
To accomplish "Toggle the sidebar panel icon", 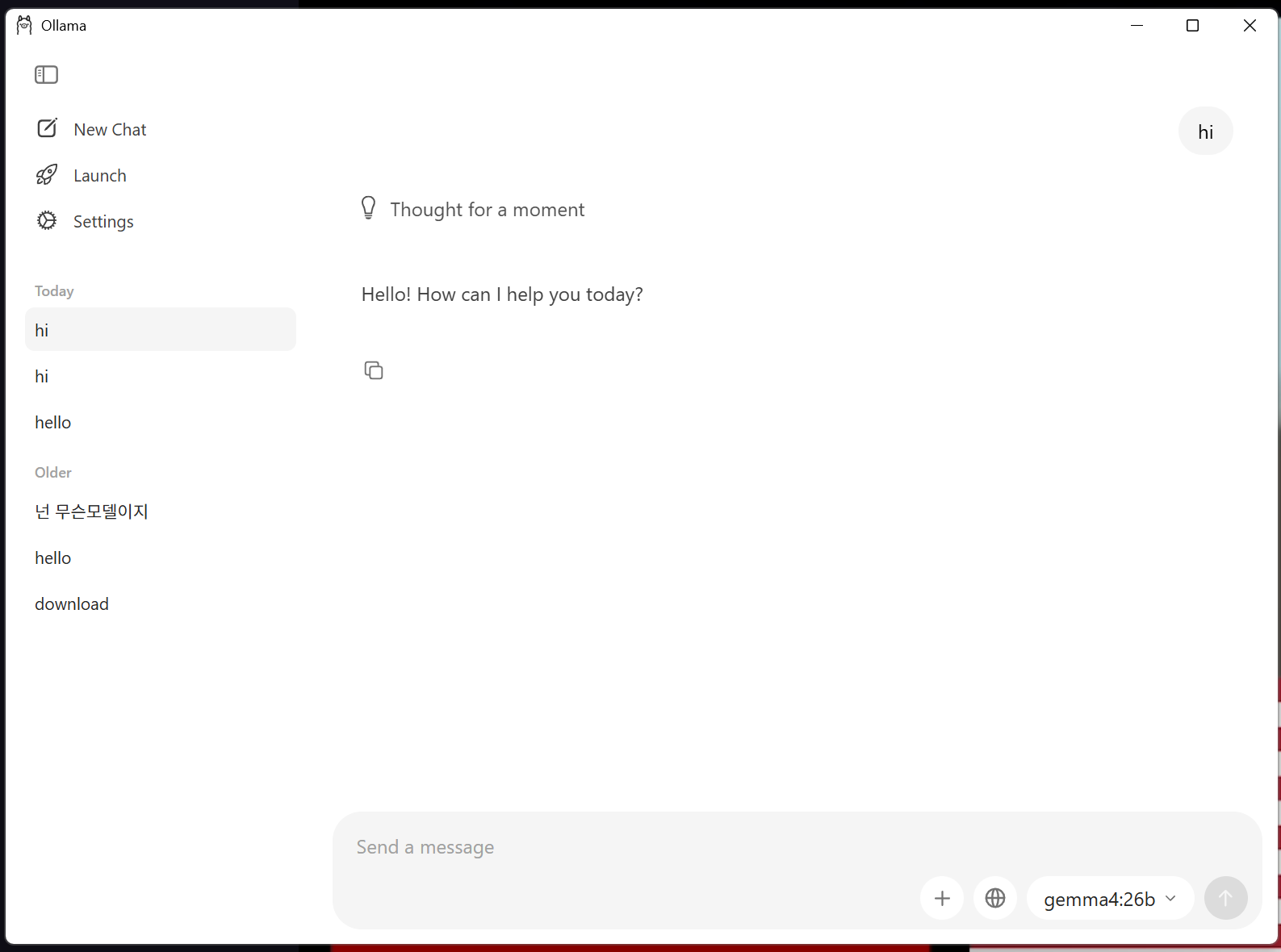I will coord(46,75).
